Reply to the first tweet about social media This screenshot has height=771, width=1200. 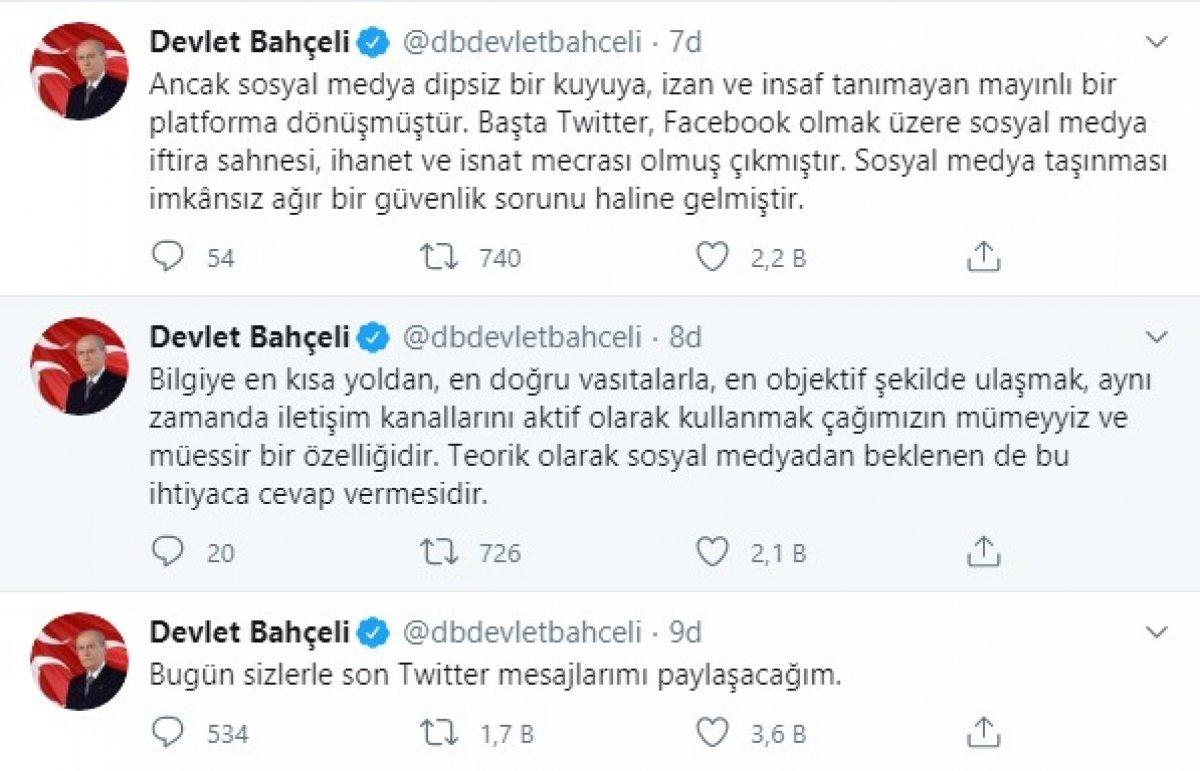pyautogui.click(x=166, y=257)
